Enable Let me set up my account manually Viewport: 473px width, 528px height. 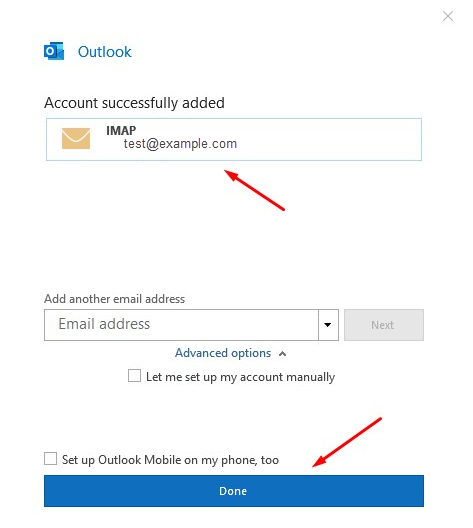click(x=134, y=376)
